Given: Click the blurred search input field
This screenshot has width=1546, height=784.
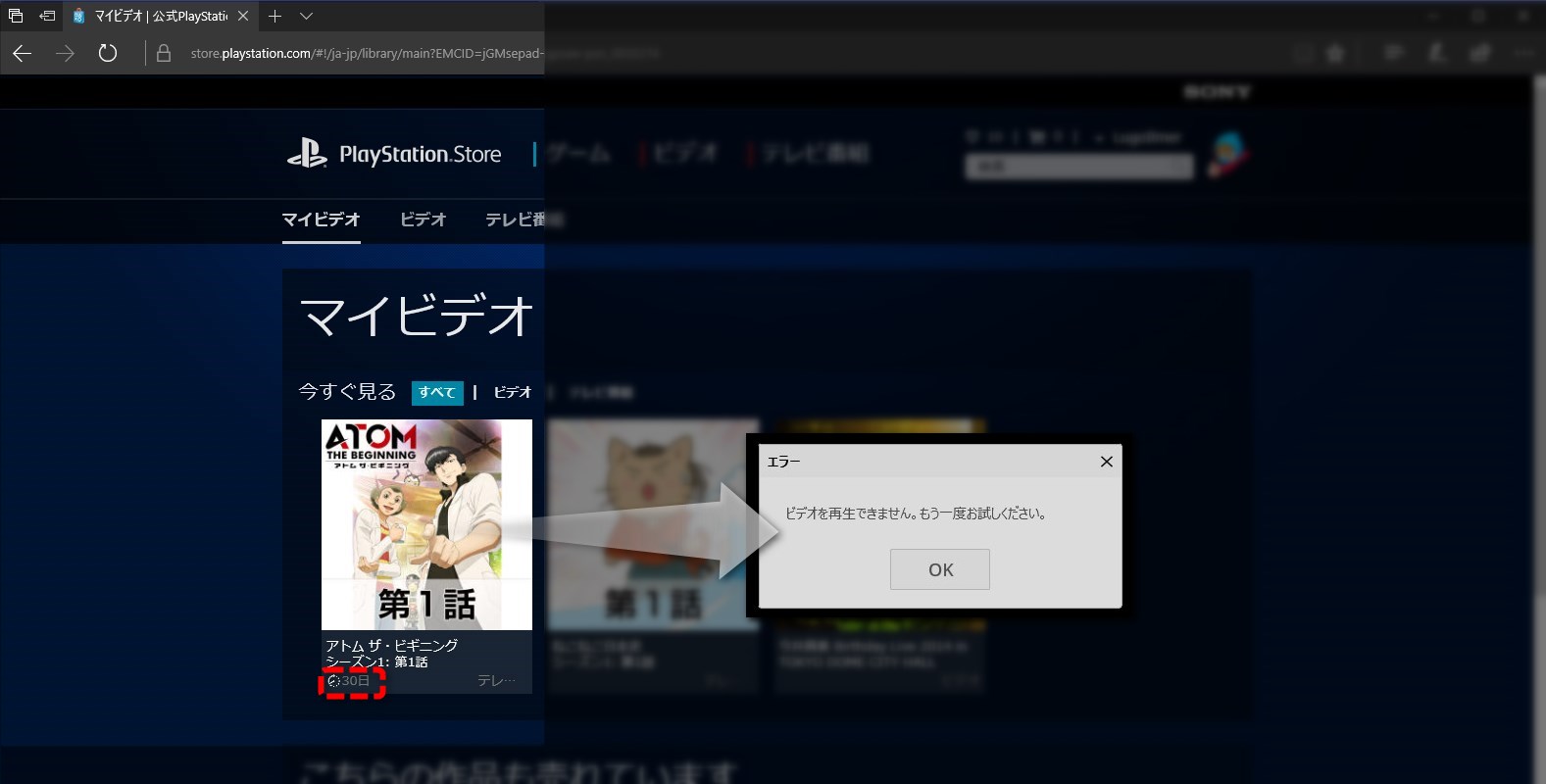Looking at the screenshot, I should point(1078,167).
